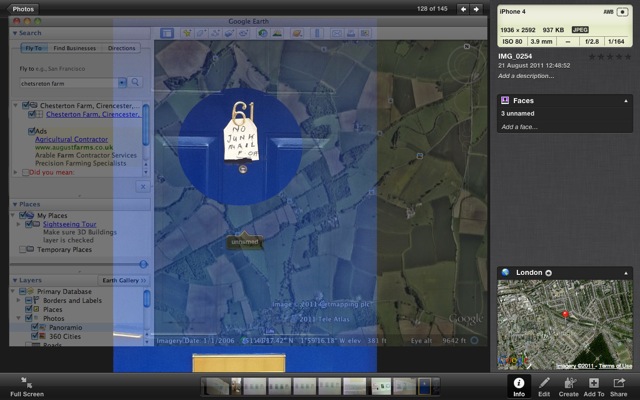
Task: Click the print icon in Google Earth
Action: (x=351, y=33)
